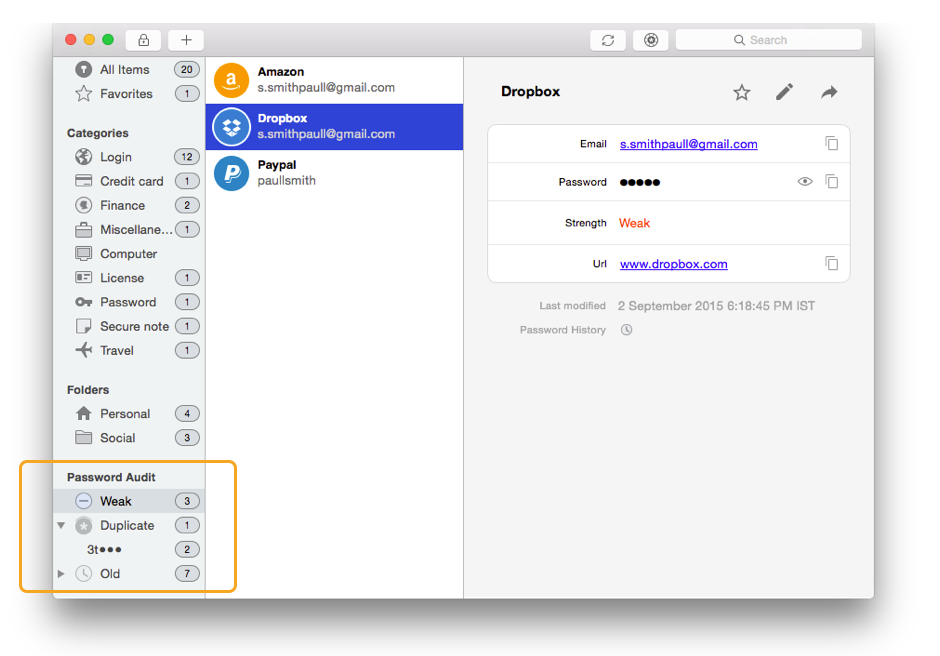The width and height of the screenshot is (940, 656).
Task: Mark Dropbox as favorite with star icon
Action: tap(742, 92)
